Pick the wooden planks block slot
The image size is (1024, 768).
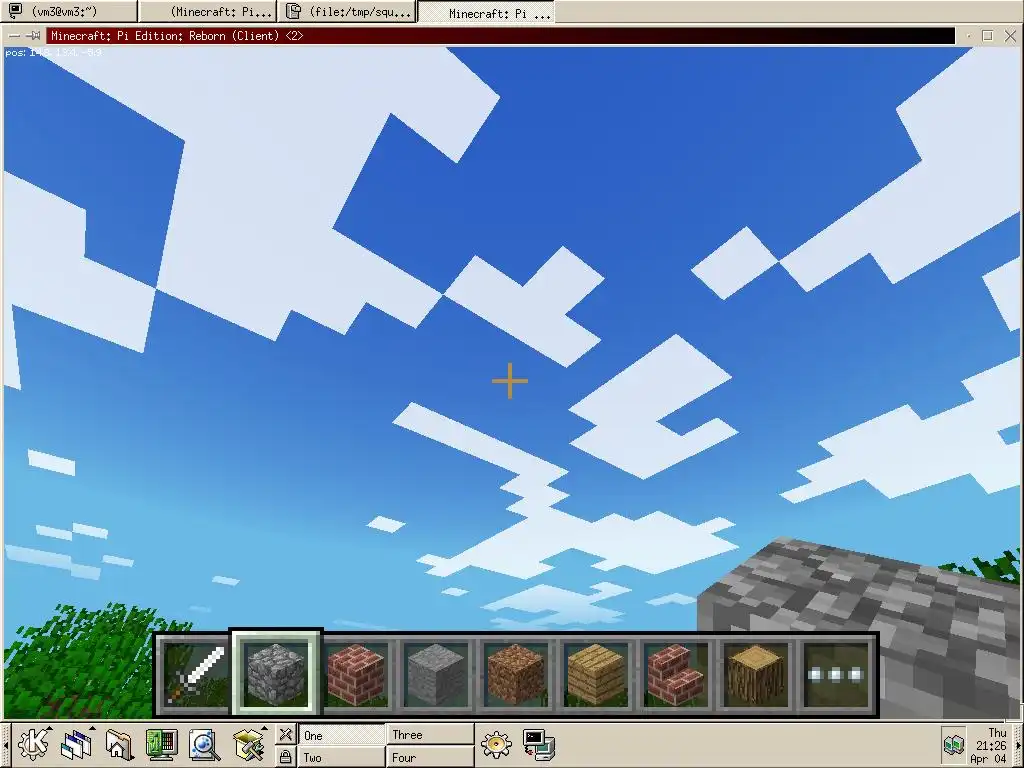coord(596,674)
